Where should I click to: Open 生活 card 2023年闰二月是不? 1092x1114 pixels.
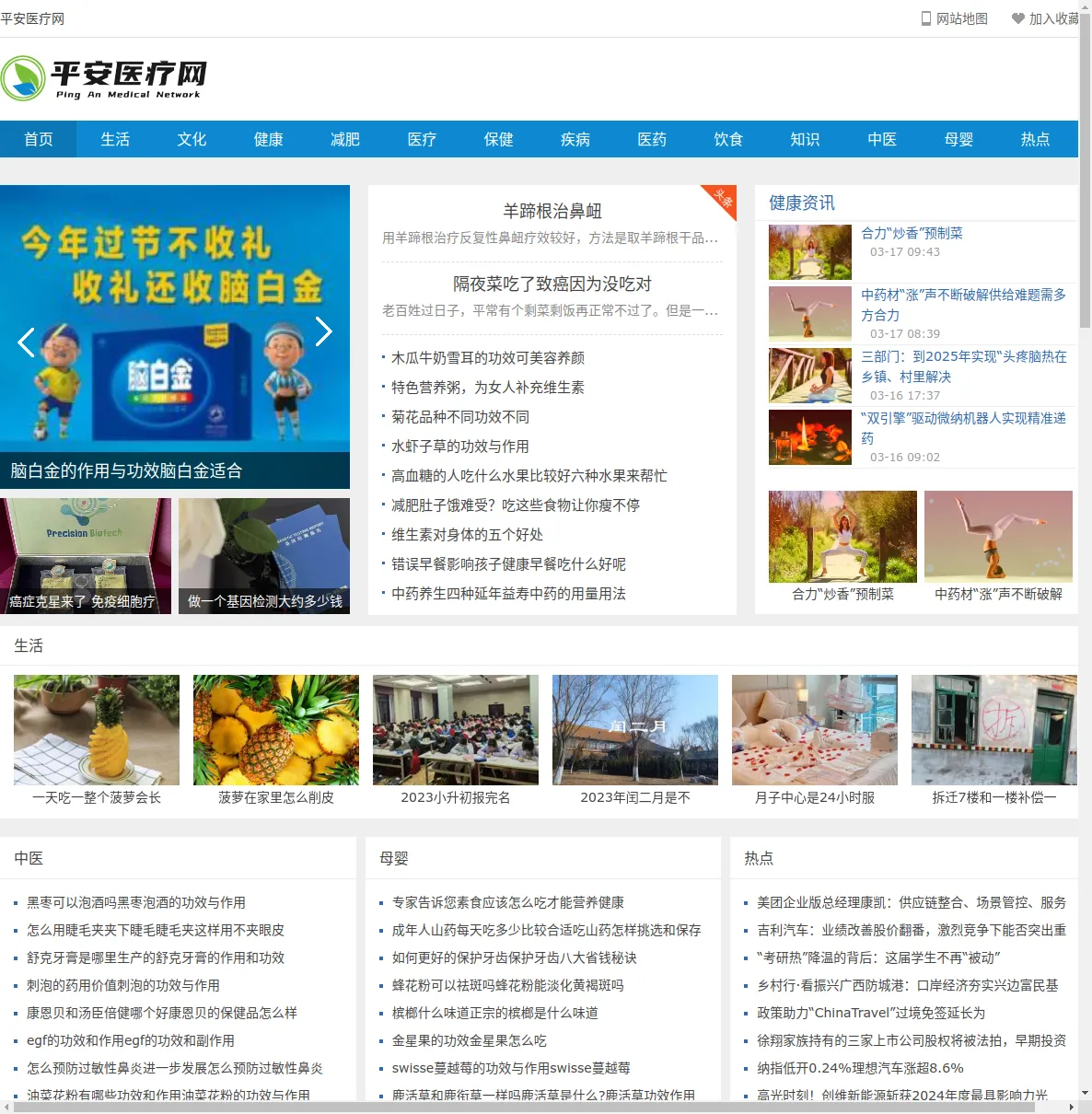point(635,741)
